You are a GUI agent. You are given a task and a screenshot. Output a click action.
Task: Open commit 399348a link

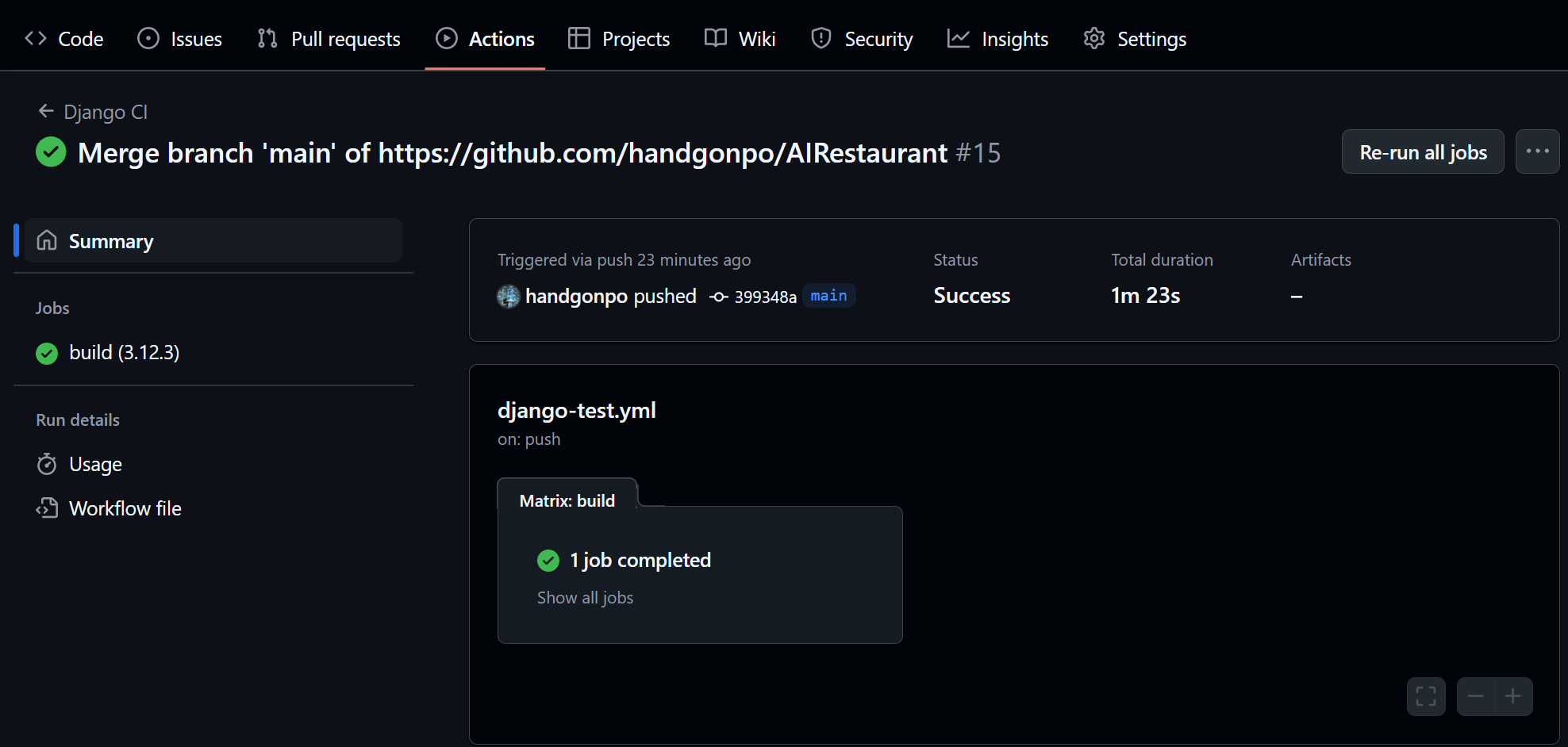765,297
